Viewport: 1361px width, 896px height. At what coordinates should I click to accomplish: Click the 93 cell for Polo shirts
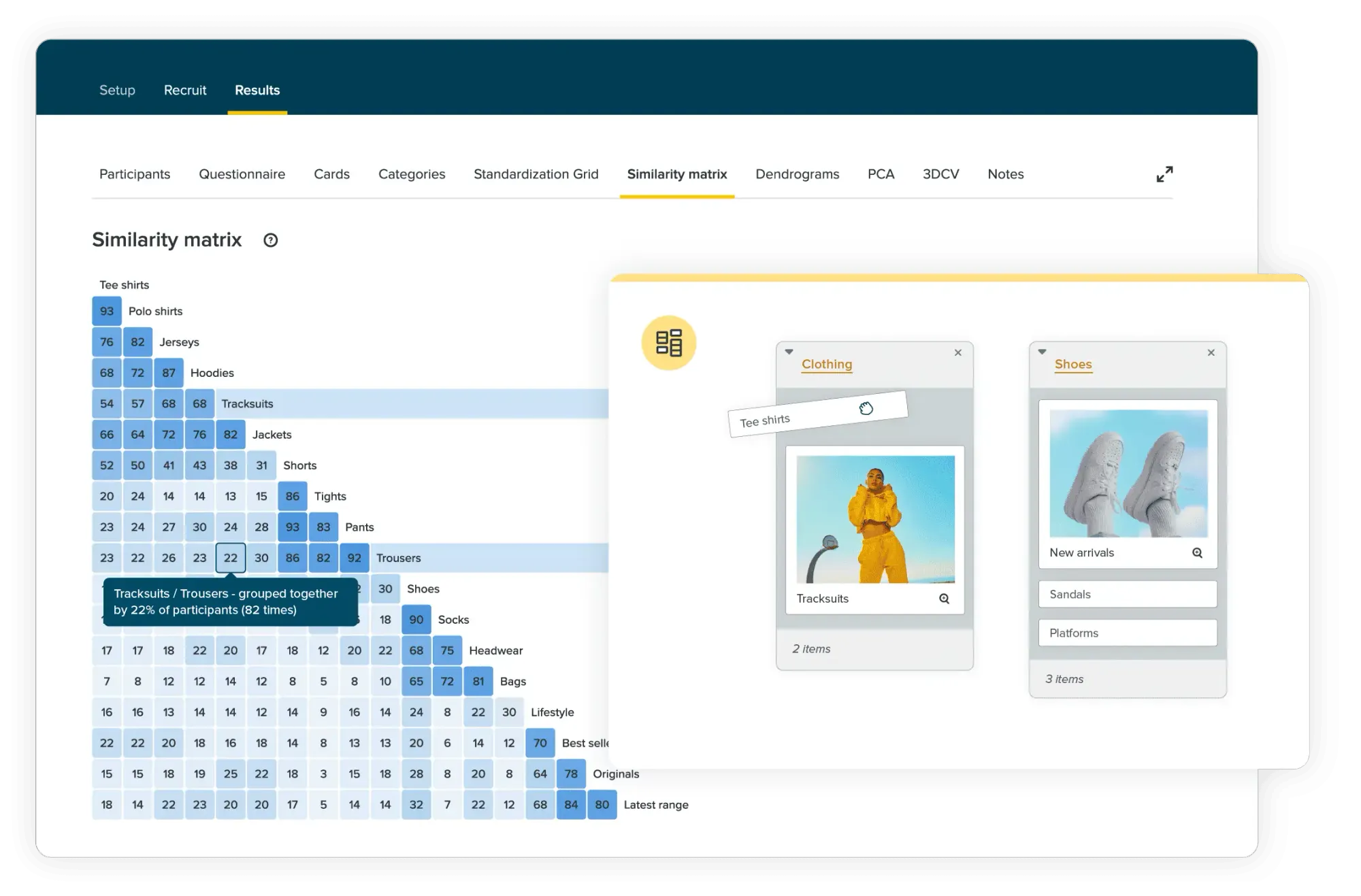coord(107,311)
